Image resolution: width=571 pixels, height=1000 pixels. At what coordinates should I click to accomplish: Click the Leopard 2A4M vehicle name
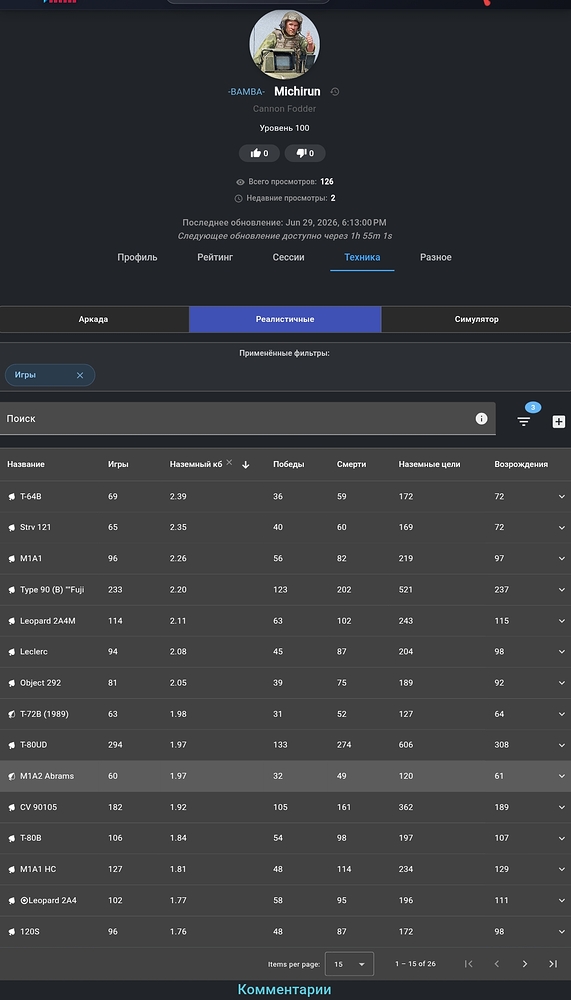pyautogui.click(x=48, y=621)
